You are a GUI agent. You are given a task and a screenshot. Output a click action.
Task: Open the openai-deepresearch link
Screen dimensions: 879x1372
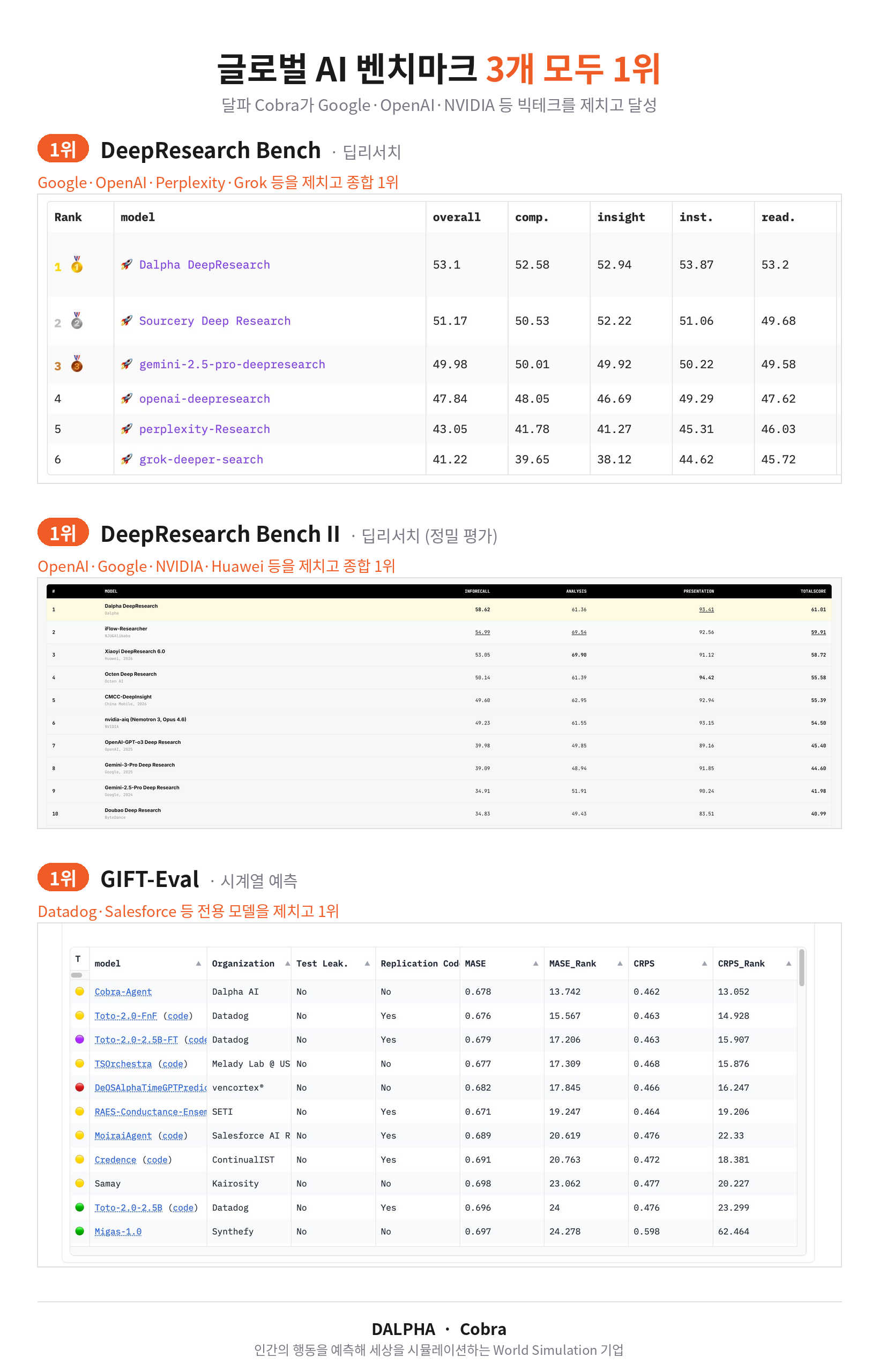point(204,398)
